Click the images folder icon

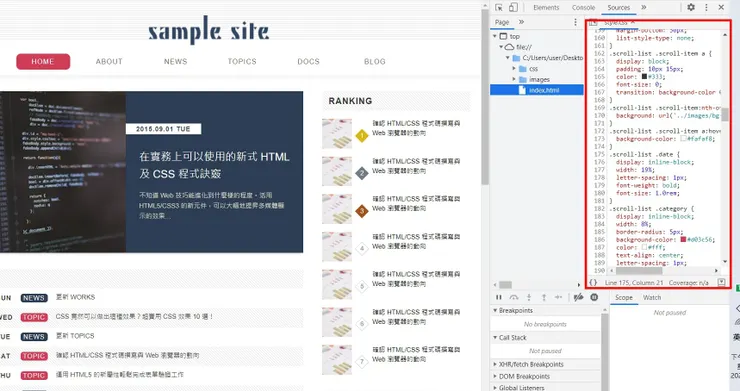tap(523, 80)
